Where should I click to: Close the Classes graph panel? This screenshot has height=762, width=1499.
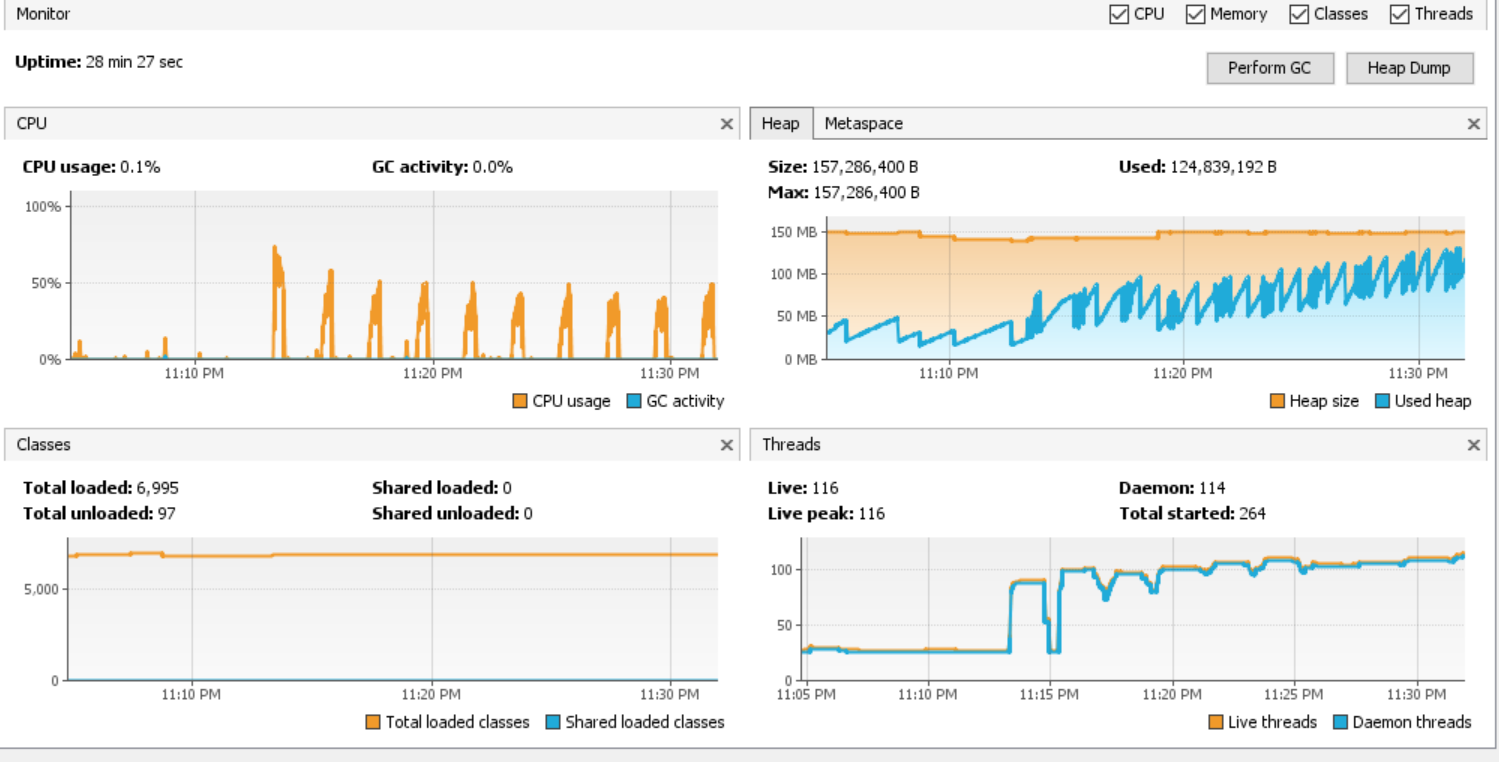coord(727,445)
